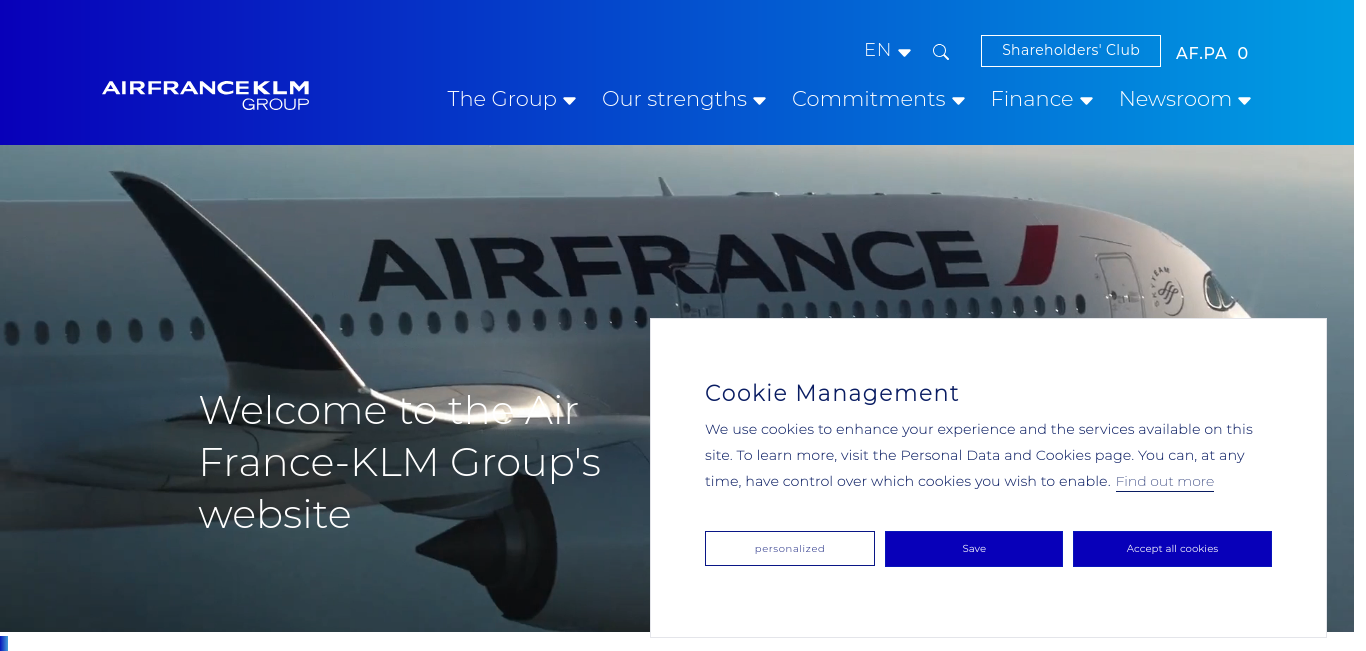Follow the Find out more link

pyautogui.click(x=1165, y=482)
